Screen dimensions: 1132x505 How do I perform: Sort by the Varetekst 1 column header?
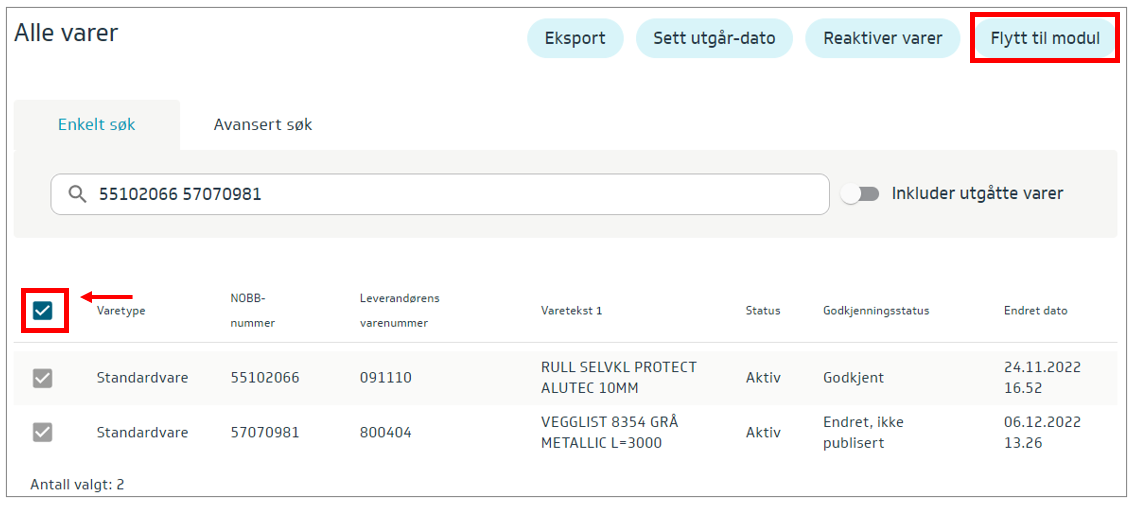571,311
